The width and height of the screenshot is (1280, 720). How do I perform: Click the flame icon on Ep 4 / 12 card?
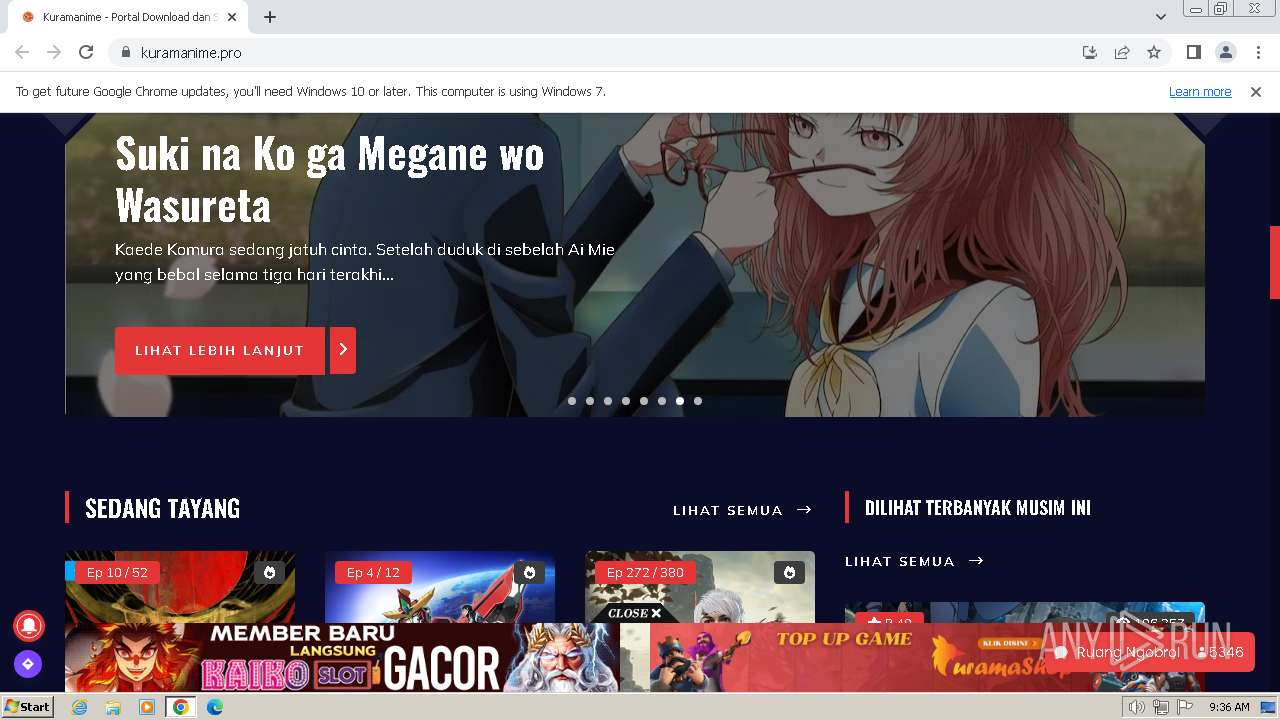pos(530,573)
